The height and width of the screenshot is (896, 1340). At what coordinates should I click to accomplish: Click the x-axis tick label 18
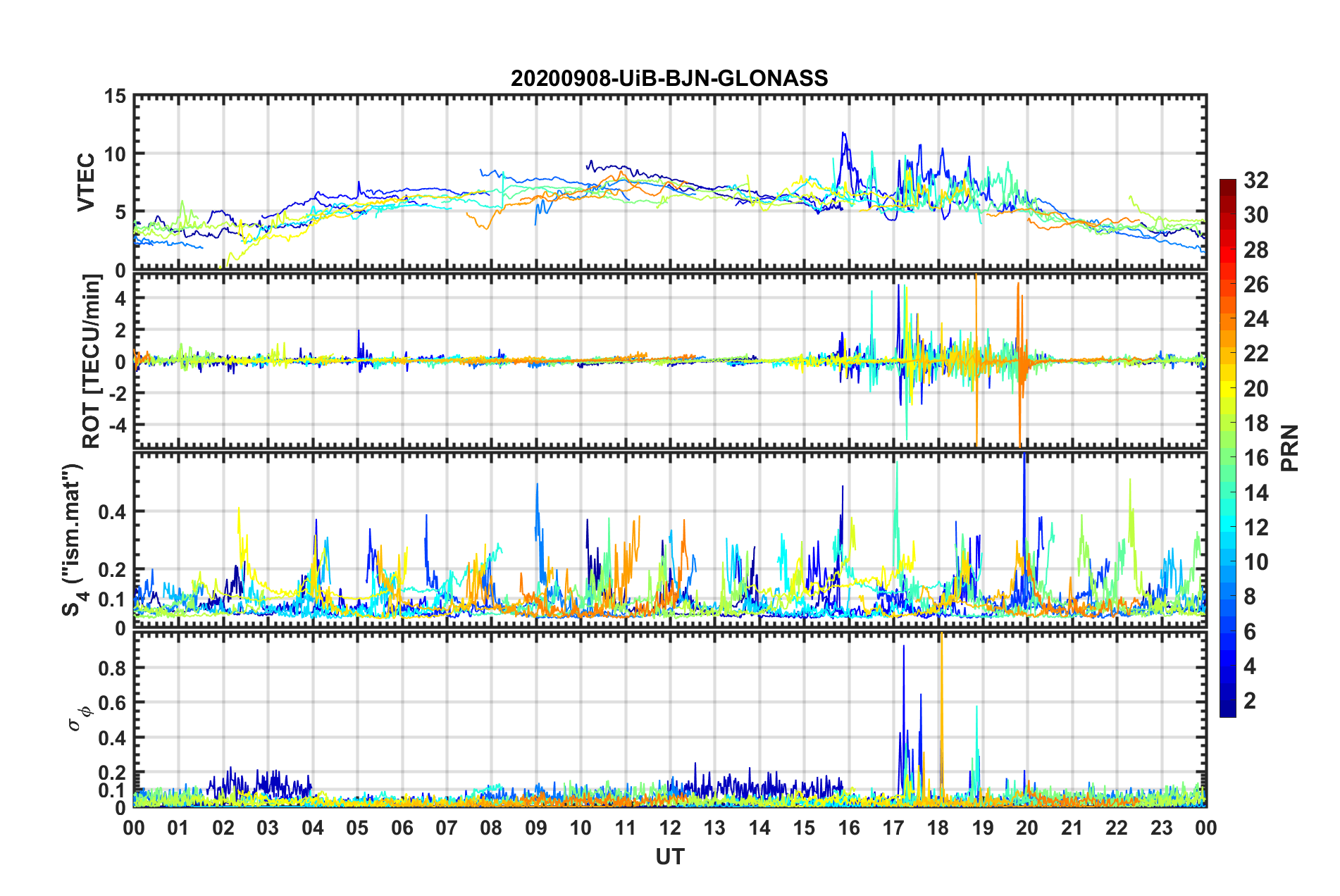(938, 828)
